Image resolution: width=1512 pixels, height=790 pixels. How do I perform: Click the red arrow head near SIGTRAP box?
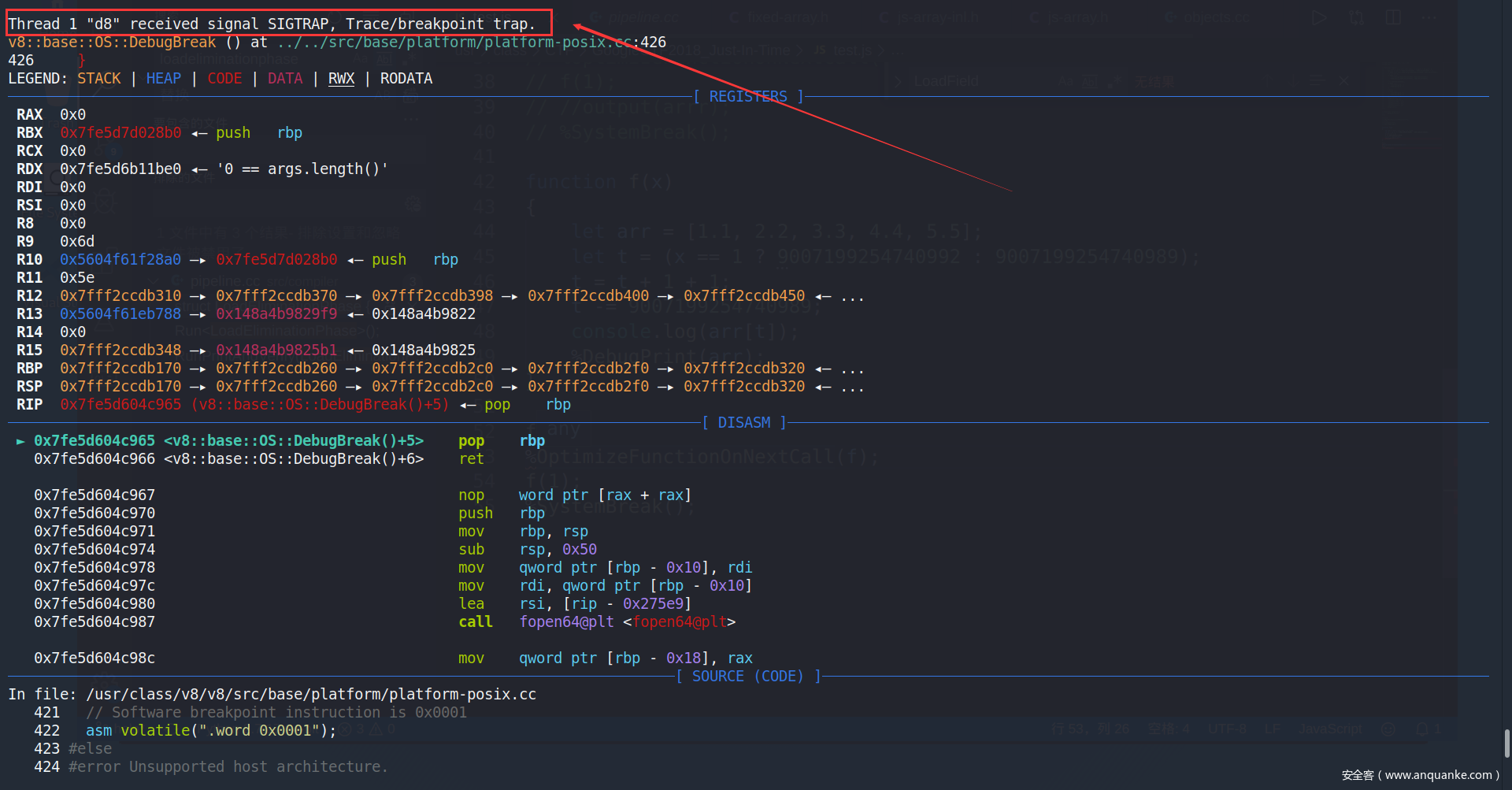(x=579, y=28)
